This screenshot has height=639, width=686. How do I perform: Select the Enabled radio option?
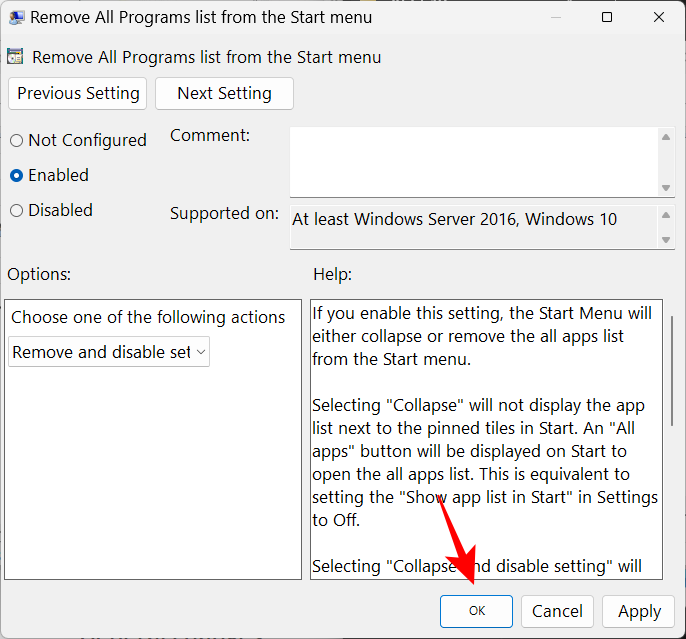pyautogui.click(x=16, y=176)
